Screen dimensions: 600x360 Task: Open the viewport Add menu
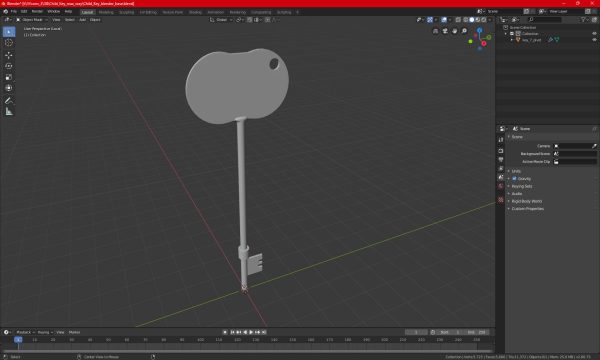83,20
